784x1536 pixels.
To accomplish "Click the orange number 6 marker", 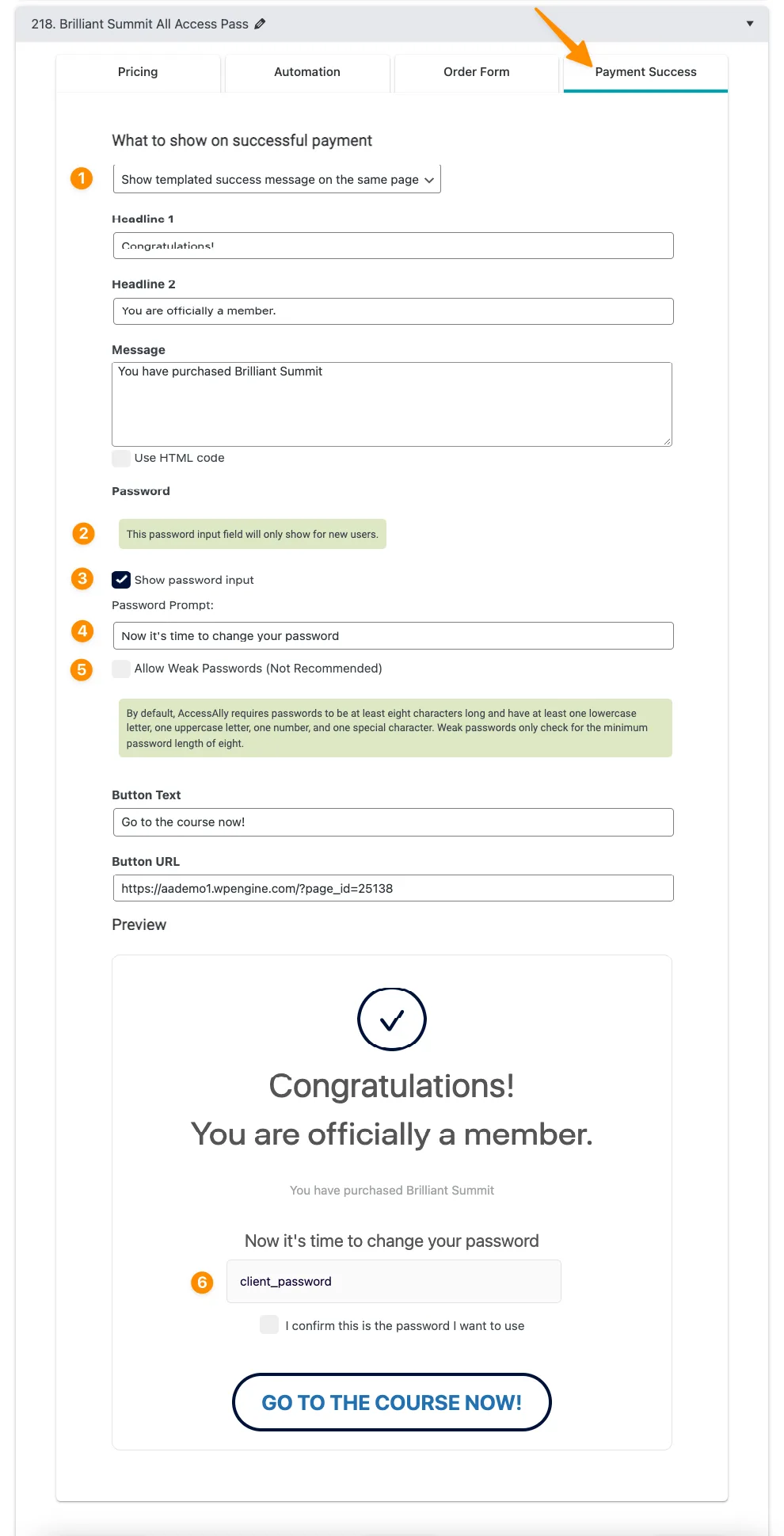I will click(202, 1282).
